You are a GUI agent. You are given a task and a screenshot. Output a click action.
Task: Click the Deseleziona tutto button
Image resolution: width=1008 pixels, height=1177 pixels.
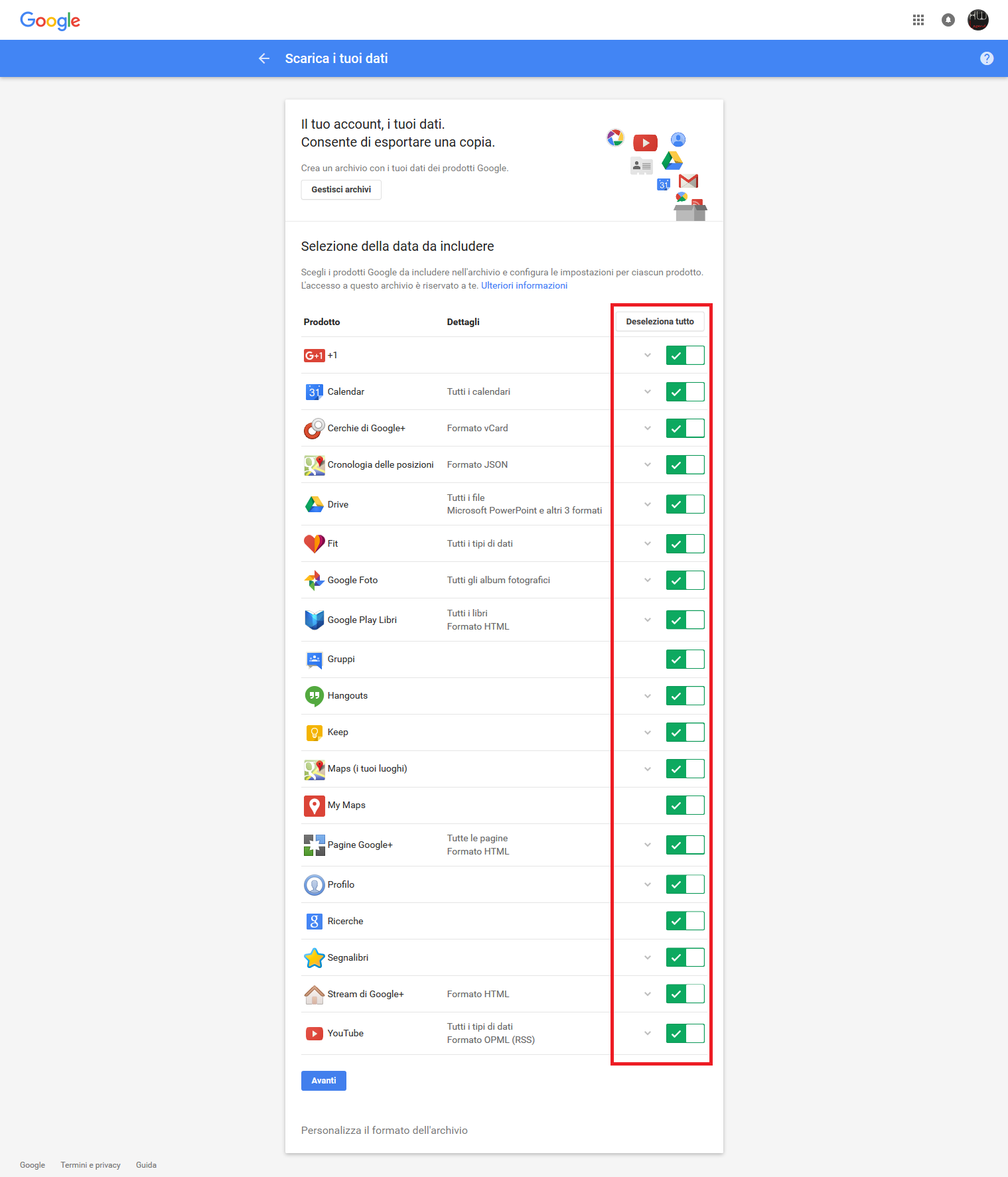[x=660, y=322]
